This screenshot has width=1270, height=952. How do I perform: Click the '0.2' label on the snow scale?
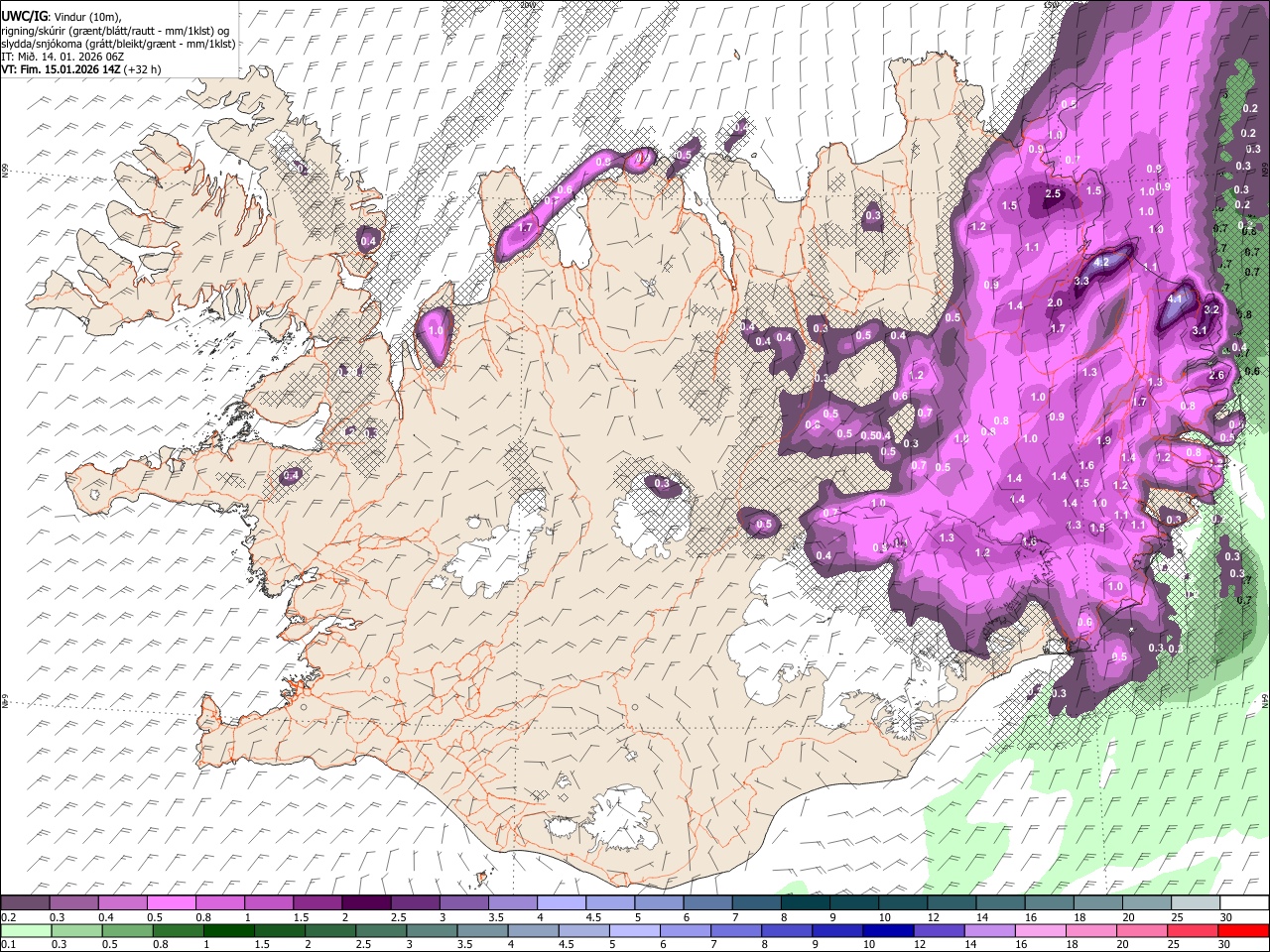pyautogui.click(x=8, y=916)
